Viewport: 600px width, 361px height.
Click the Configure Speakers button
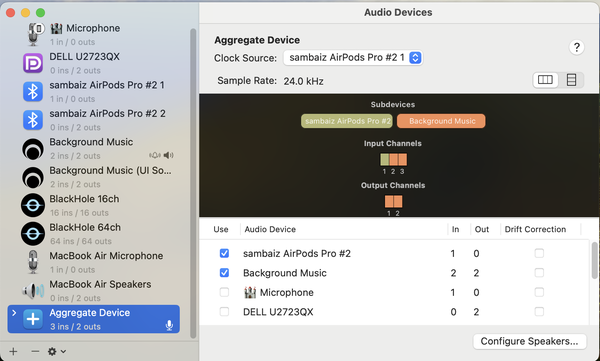click(530, 341)
